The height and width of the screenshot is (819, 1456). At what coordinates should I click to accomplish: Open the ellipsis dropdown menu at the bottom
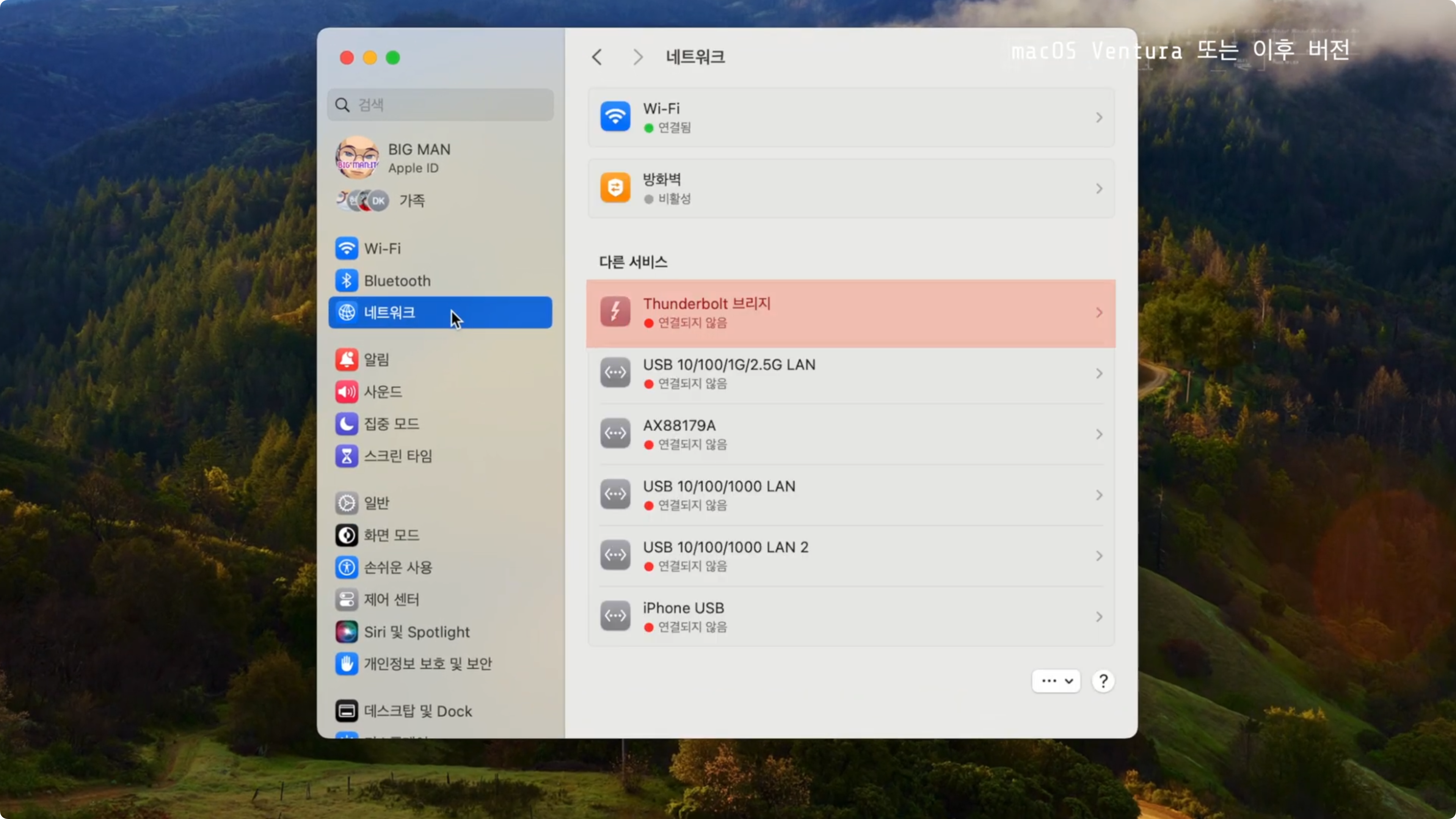point(1056,681)
